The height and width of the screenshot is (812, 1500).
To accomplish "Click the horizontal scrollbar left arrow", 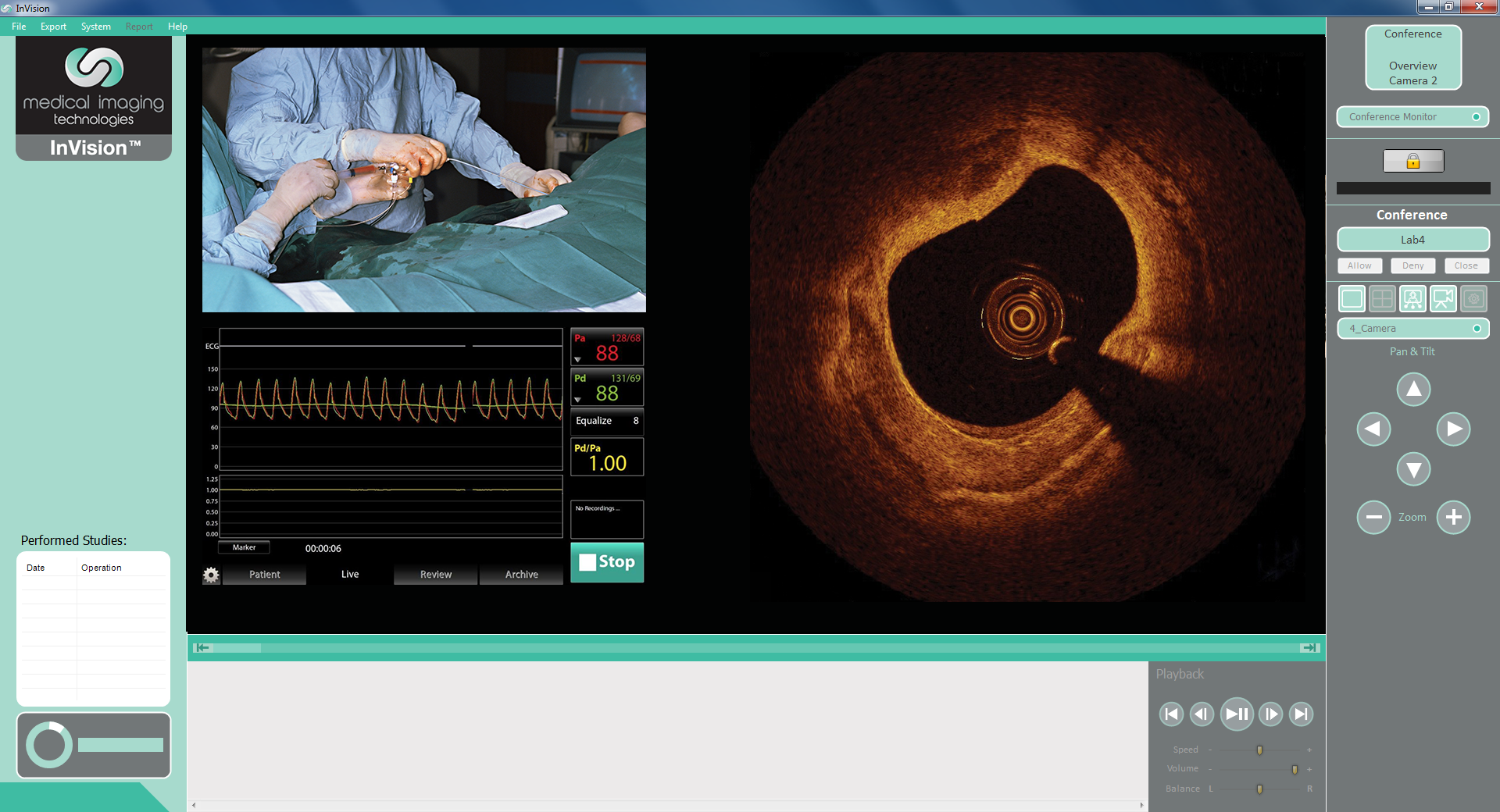I will (194, 805).
